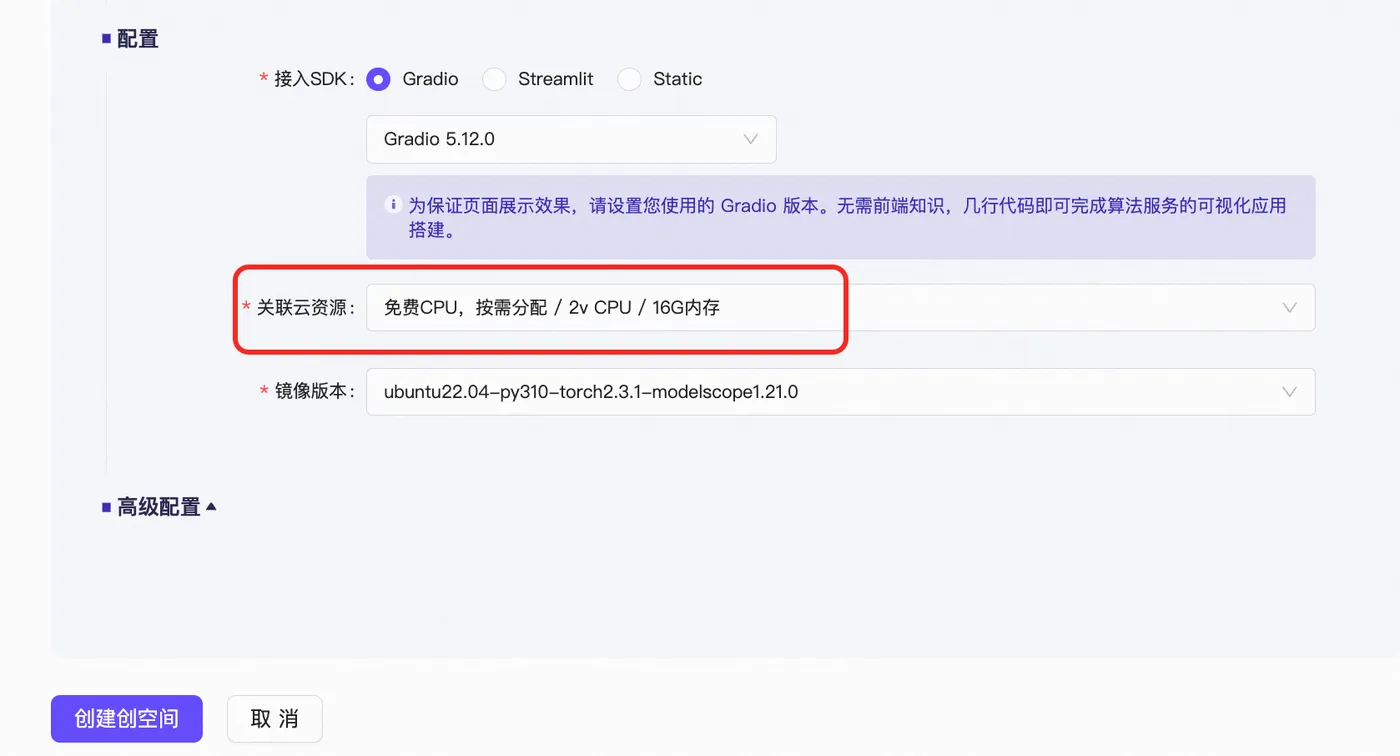Click the 接入SDK field label
1400x756 pixels.
pyautogui.click(x=314, y=79)
